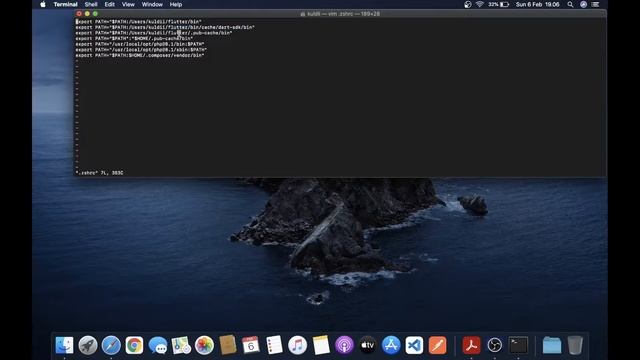This screenshot has width=640, height=360.
Task: Open Notification Center list icon
Action: (596, 4)
